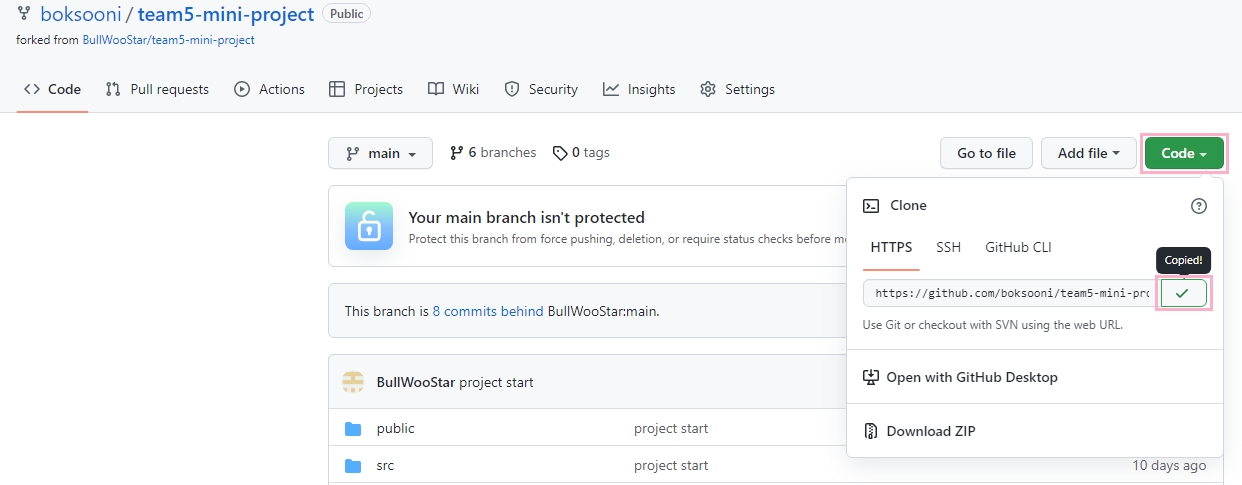Switch to the SSH clone tab
This screenshot has width=1242, height=485.
coord(948,247)
